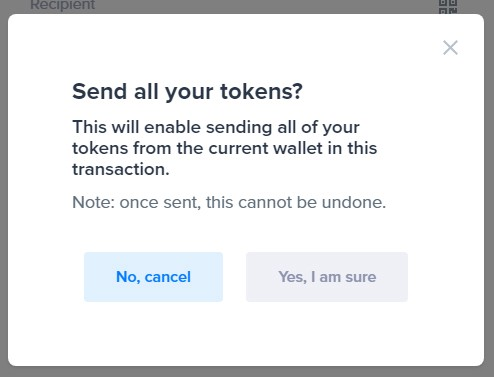Select the Recipient field label behind dialog
494x377 pixels.
point(63,5)
